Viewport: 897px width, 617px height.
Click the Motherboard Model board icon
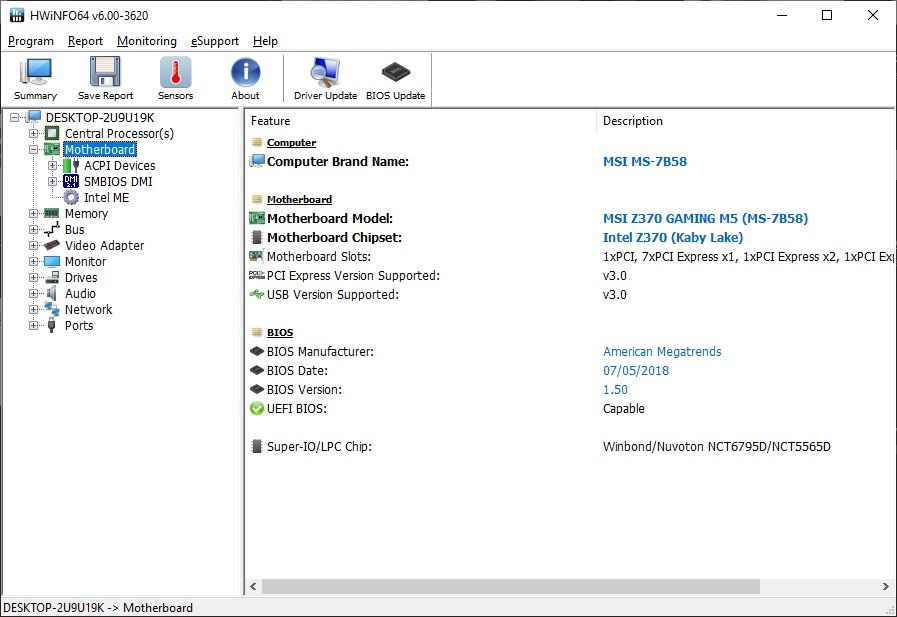pos(257,218)
